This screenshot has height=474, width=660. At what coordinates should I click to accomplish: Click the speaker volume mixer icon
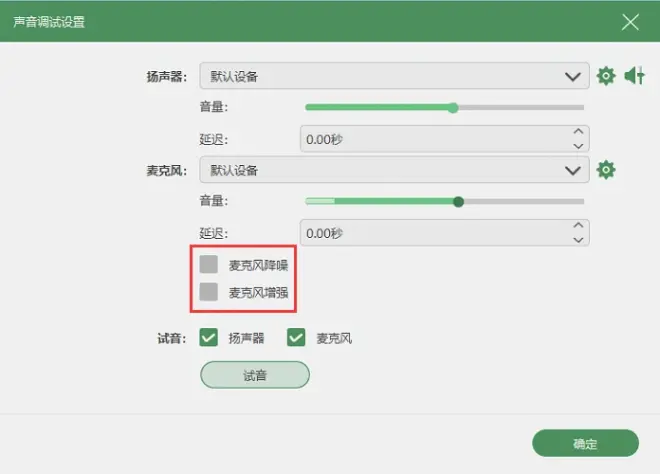pyautogui.click(x=634, y=76)
